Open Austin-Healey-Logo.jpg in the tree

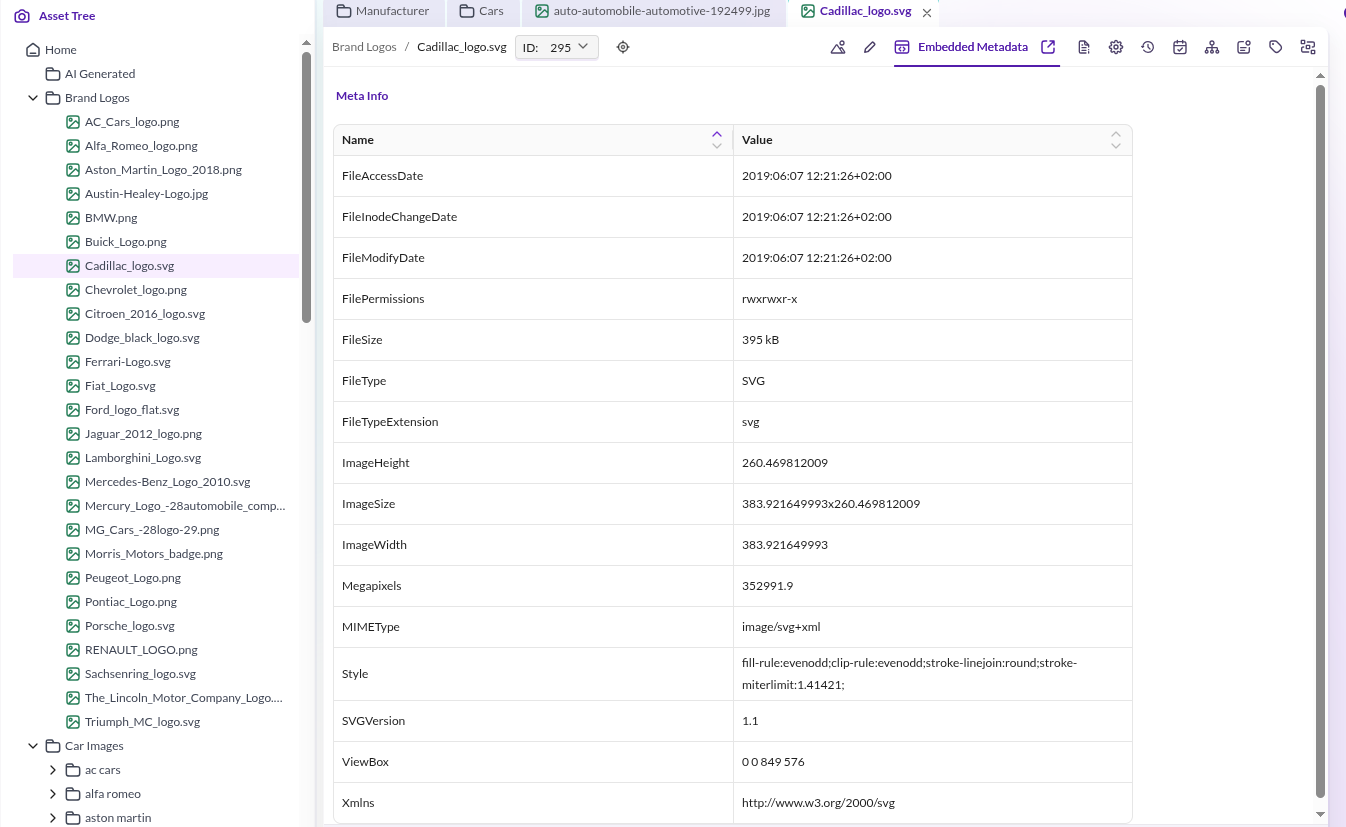146,194
